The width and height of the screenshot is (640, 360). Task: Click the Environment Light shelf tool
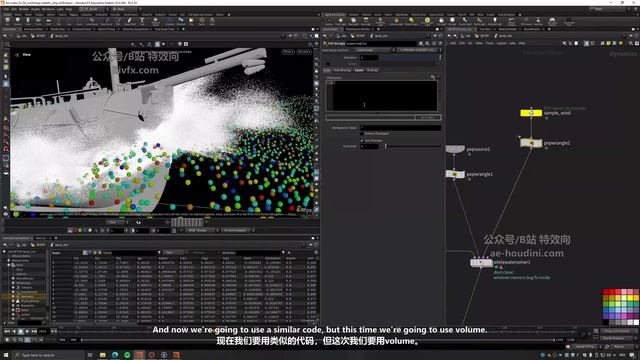427,21
